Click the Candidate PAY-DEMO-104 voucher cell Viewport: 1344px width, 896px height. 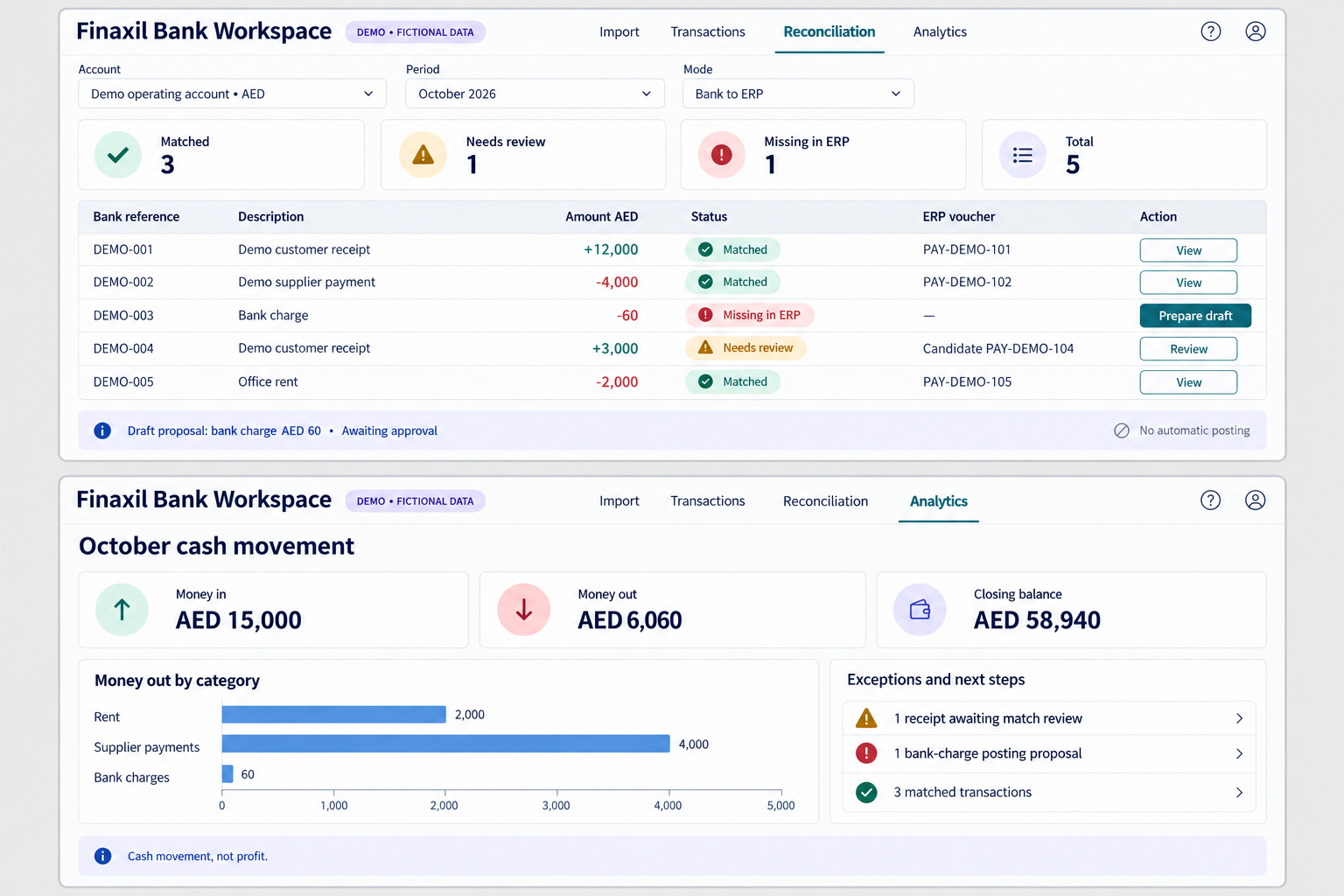pos(997,348)
